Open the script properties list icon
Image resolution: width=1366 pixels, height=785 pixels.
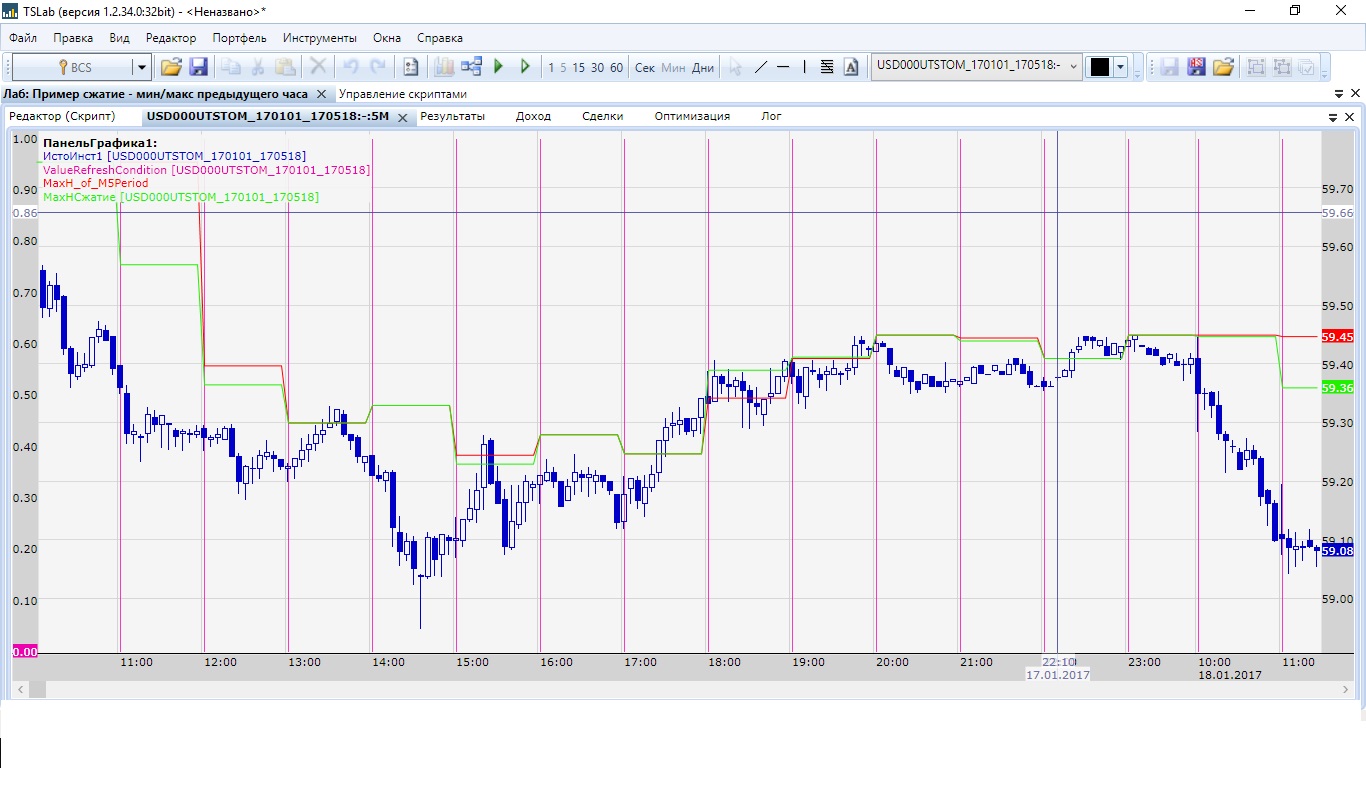(410, 67)
